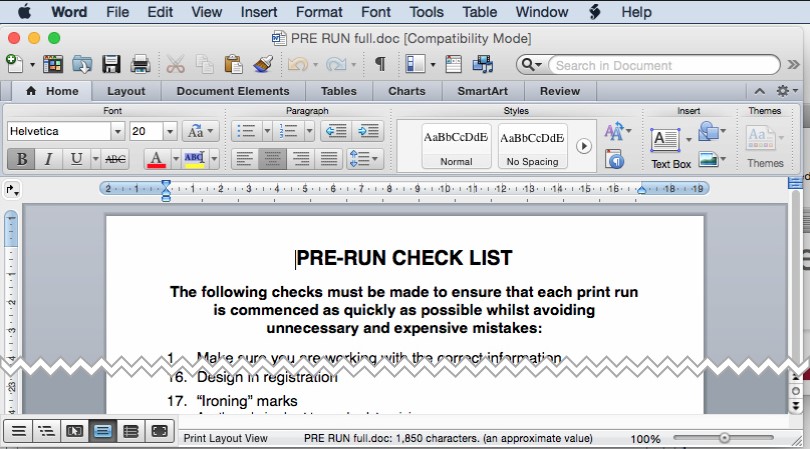Viewport: 810px width, 449px height.
Task: Apply the No Spacing style
Action: pyautogui.click(x=532, y=146)
